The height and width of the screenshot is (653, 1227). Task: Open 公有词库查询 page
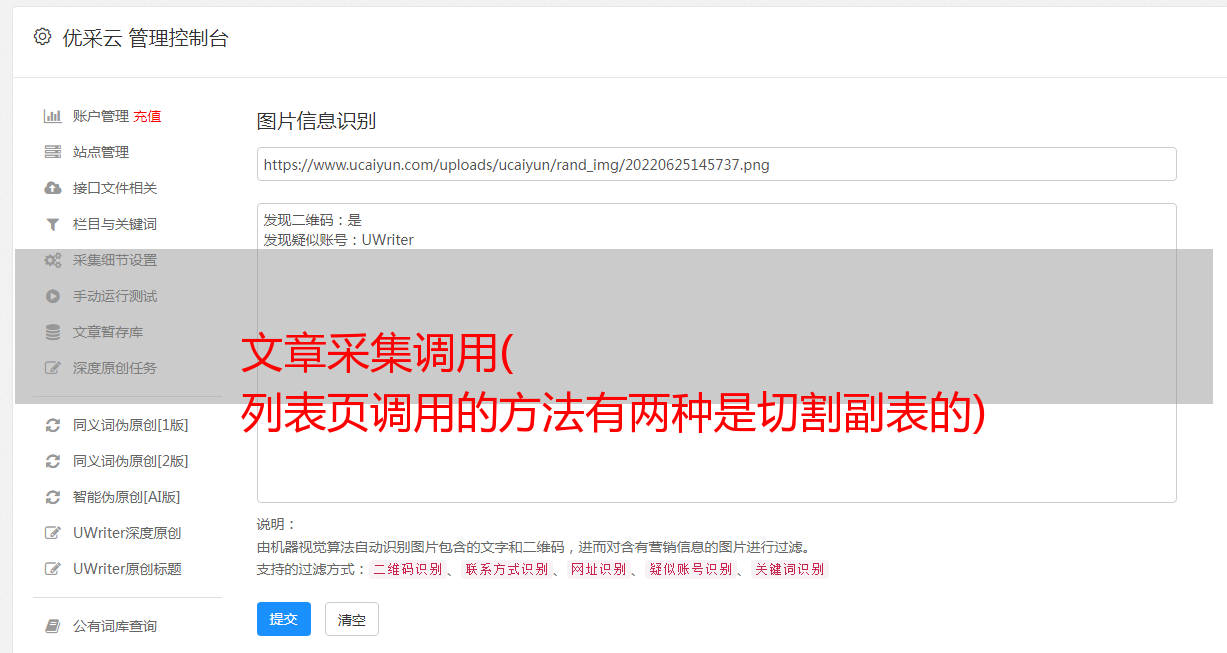tap(115, 626)
